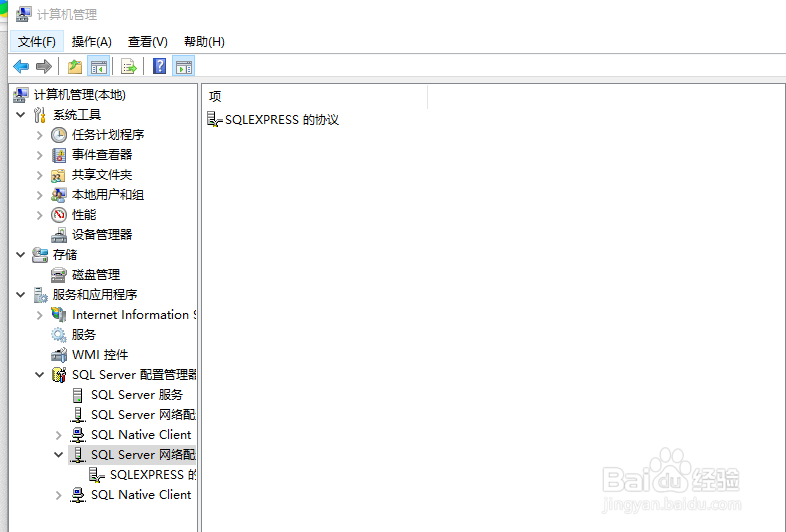
Task: Click the 存储 icon
Action: pyautogui.click(x=40, y=255)
